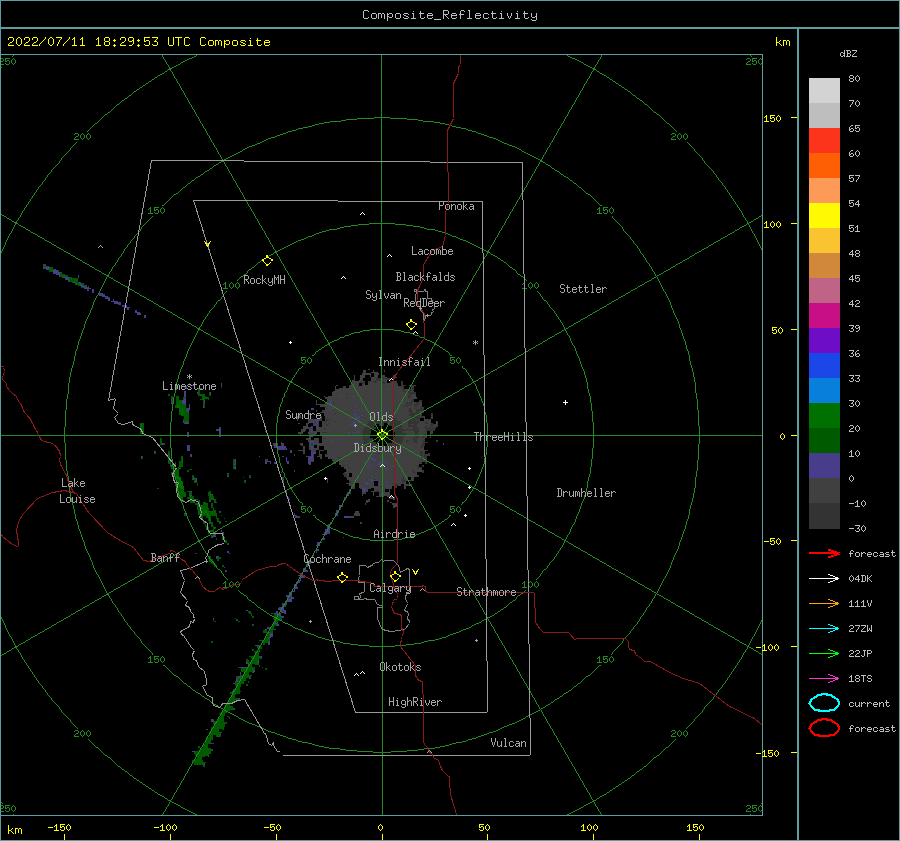Select the magenta 18TS arrow legend icon
This screenshot has width=900, height=841.
click(x=824, y=679)
